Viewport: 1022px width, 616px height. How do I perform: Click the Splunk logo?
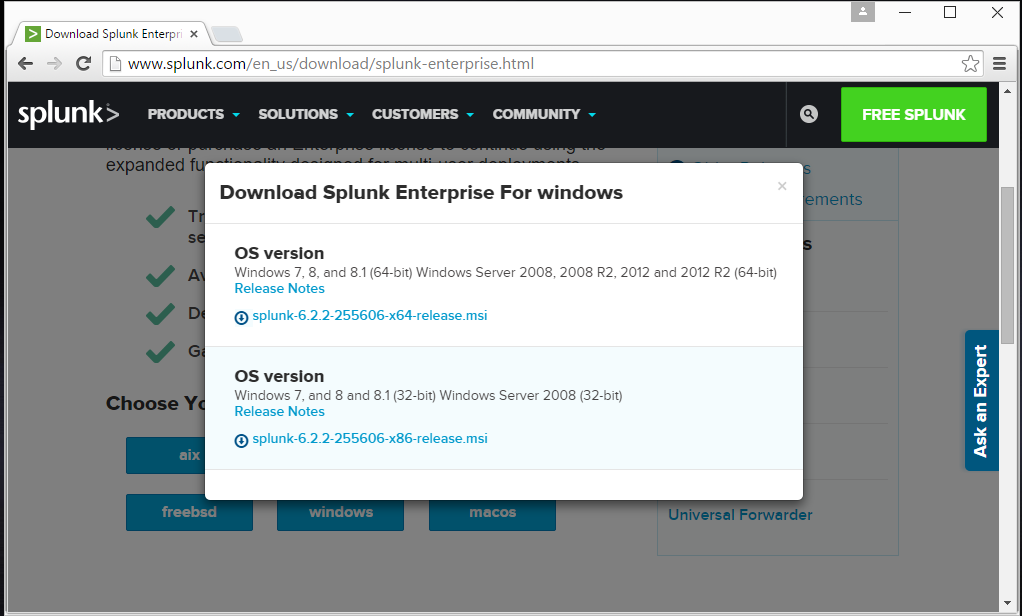coord(68,114)
